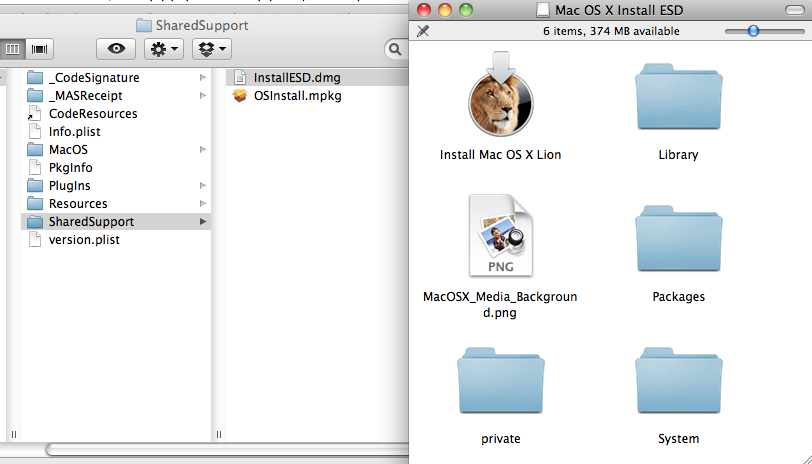
Task: Click the SharedSupport row disclosure arrow
Action: click(x=202, y=222)
